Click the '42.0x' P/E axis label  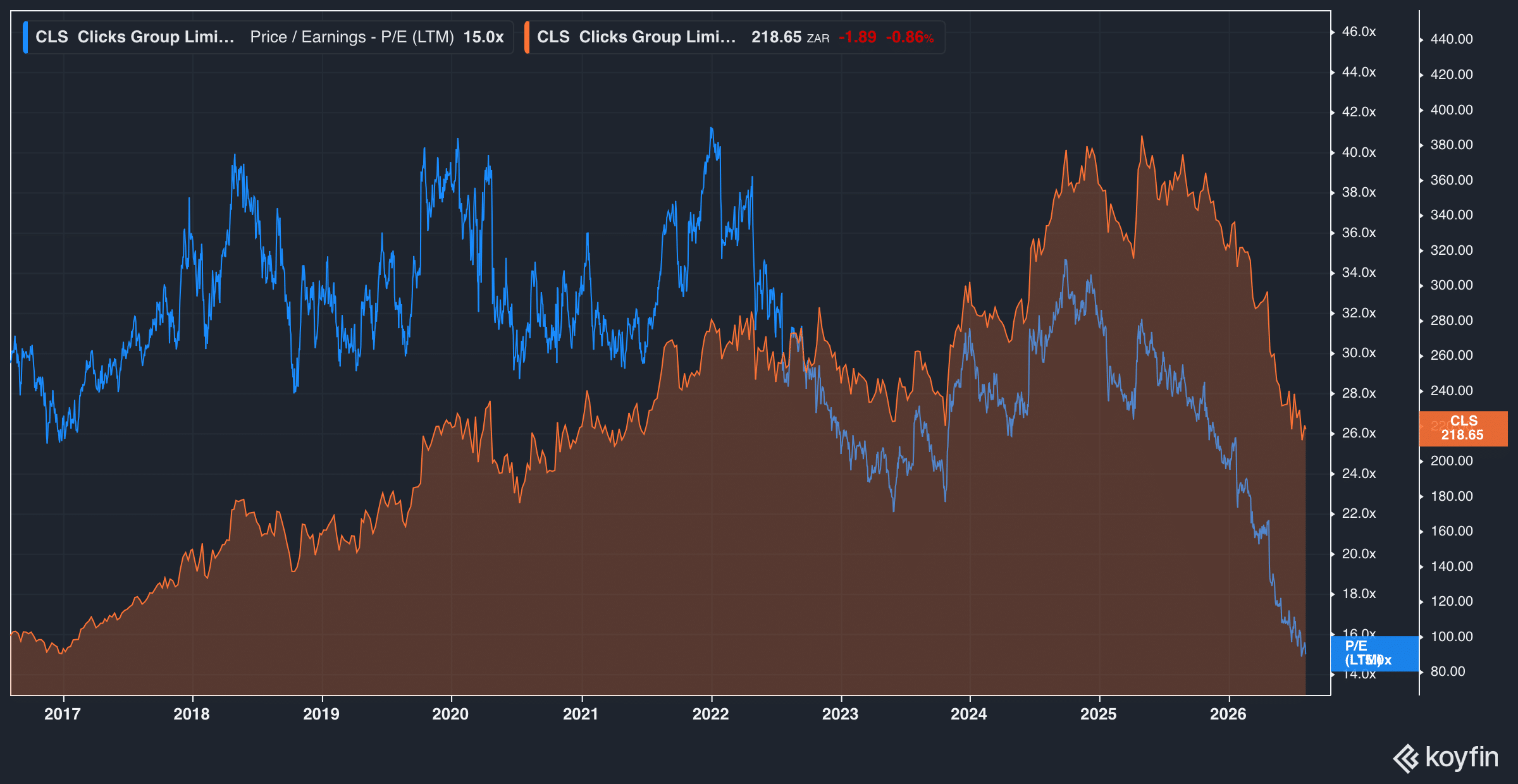coord(1359,112)
